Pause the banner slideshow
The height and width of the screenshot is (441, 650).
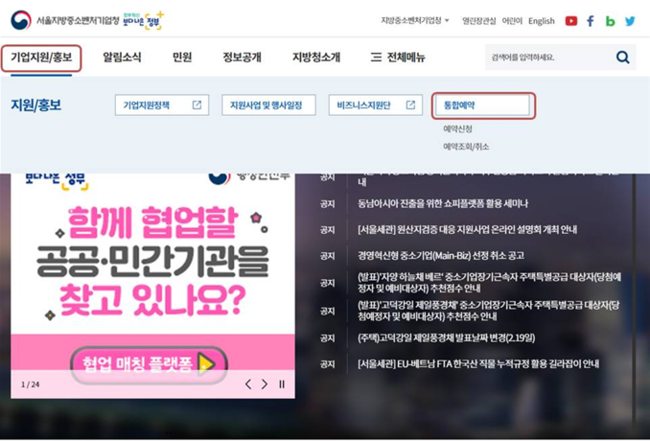pyautogui.click(x=282, y=384)
